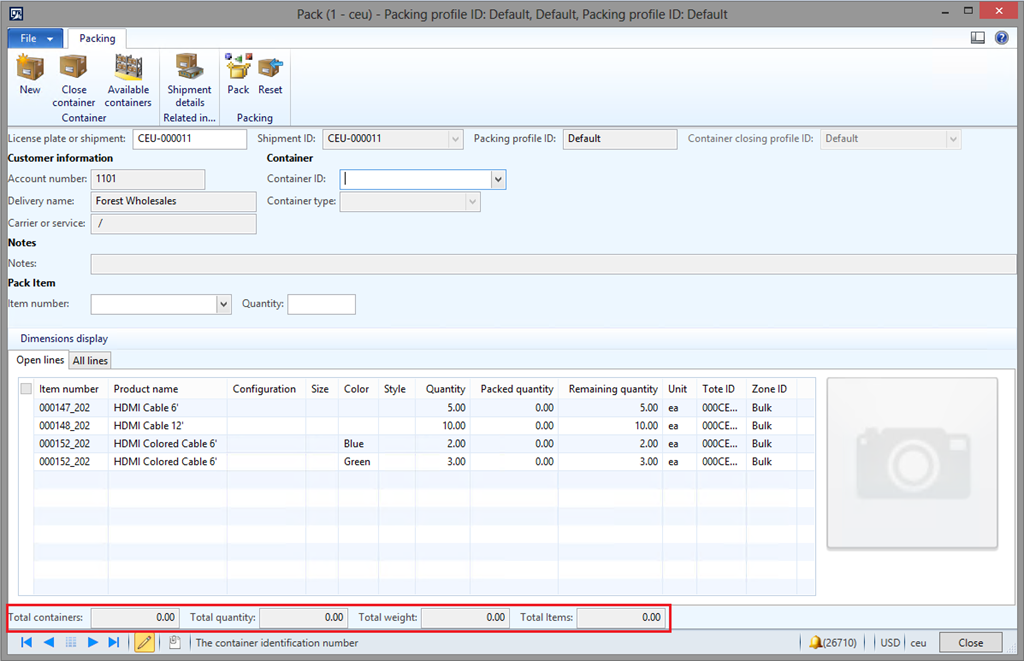The width and height of the screenshot is (1024, 661).
Task: Open the Help question mark icon
Action: (1001, 37)
